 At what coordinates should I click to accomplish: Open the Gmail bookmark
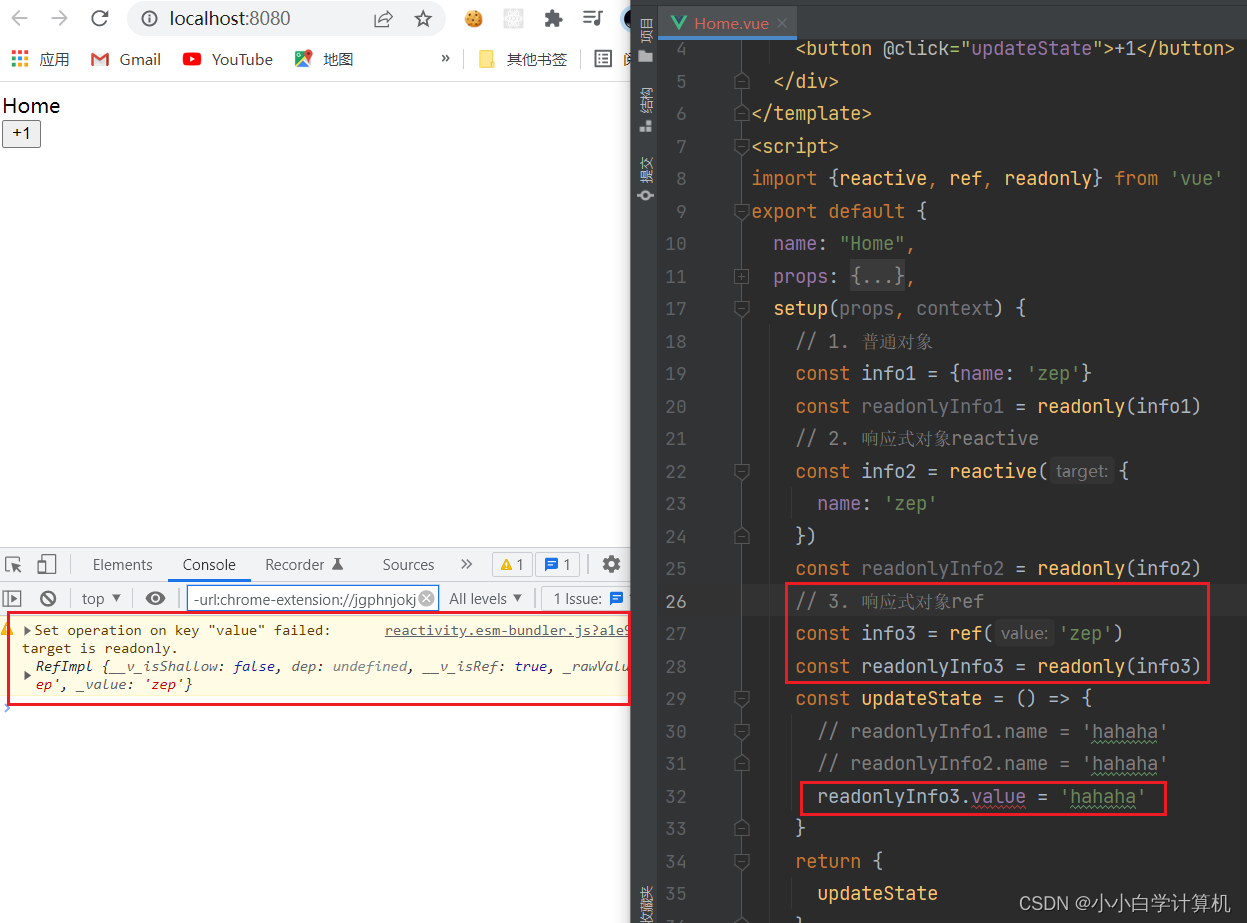(126, 59)
